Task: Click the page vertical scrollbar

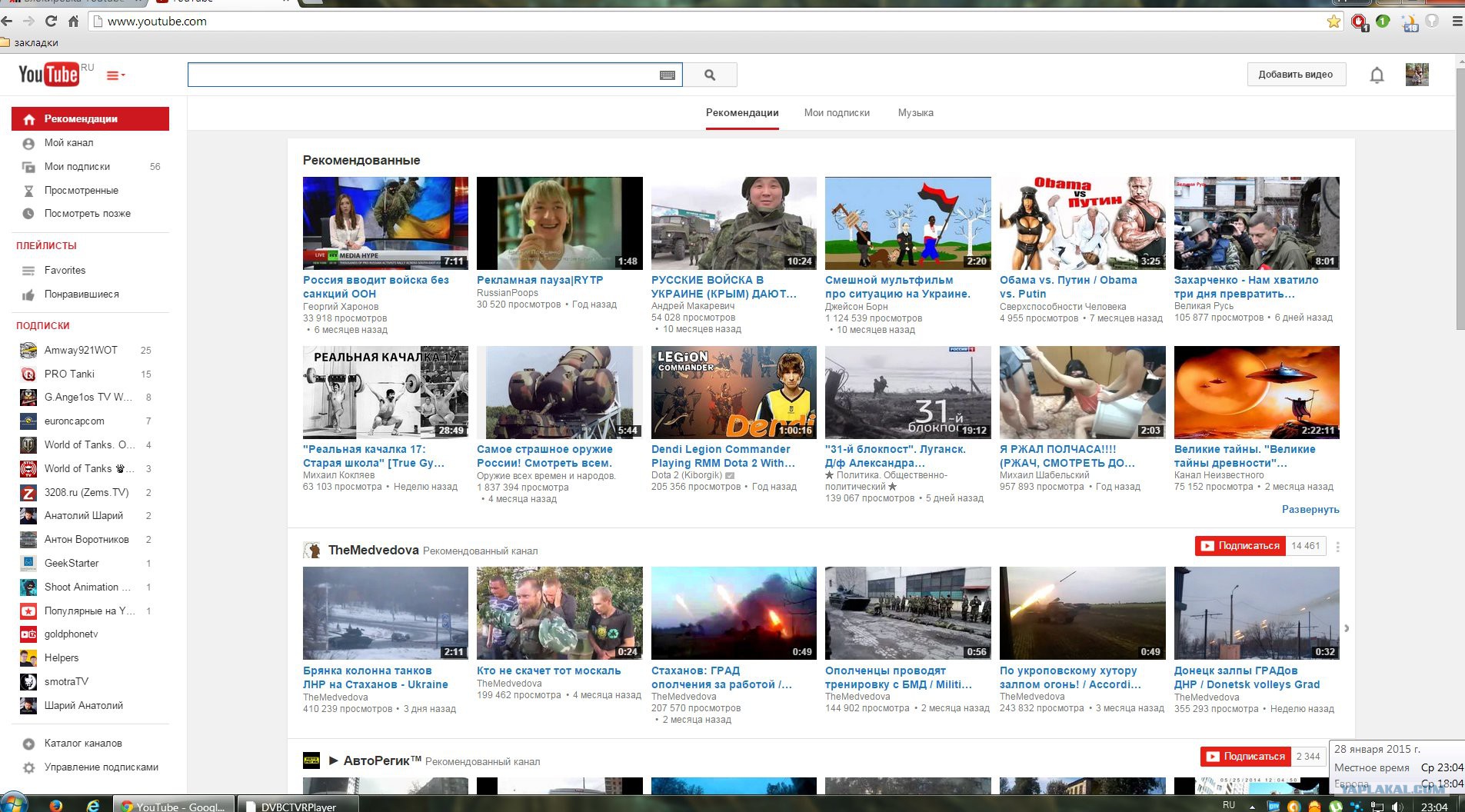Action: pos(1460,200)
